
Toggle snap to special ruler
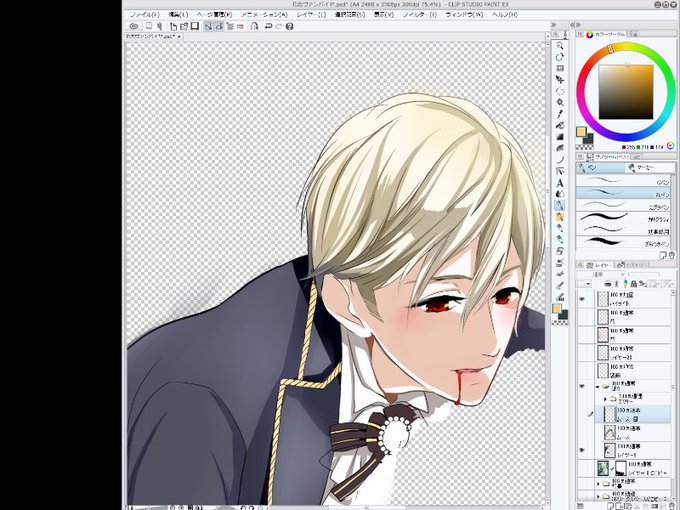219,26
